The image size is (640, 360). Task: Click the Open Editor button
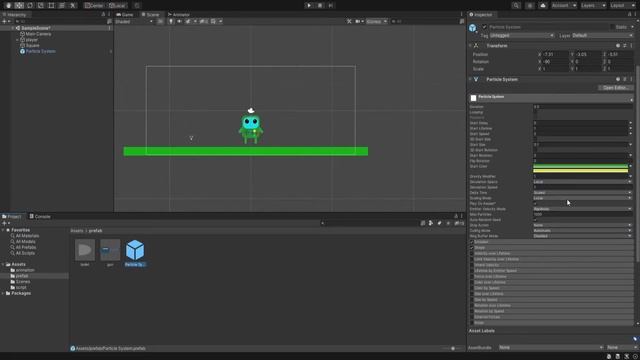pos(616,88)
